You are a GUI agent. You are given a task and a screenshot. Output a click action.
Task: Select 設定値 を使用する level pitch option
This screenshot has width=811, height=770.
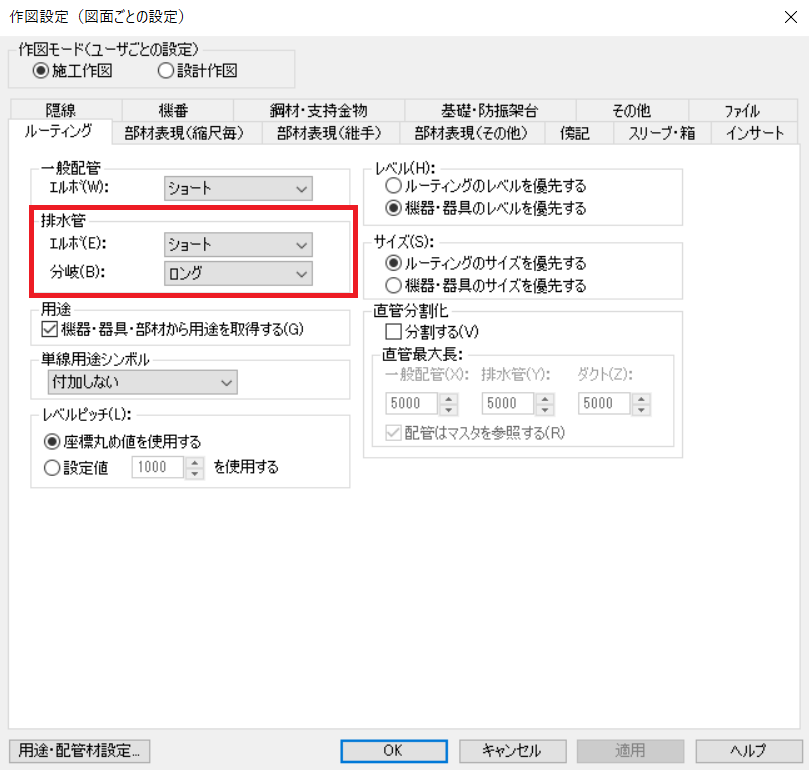52,466
